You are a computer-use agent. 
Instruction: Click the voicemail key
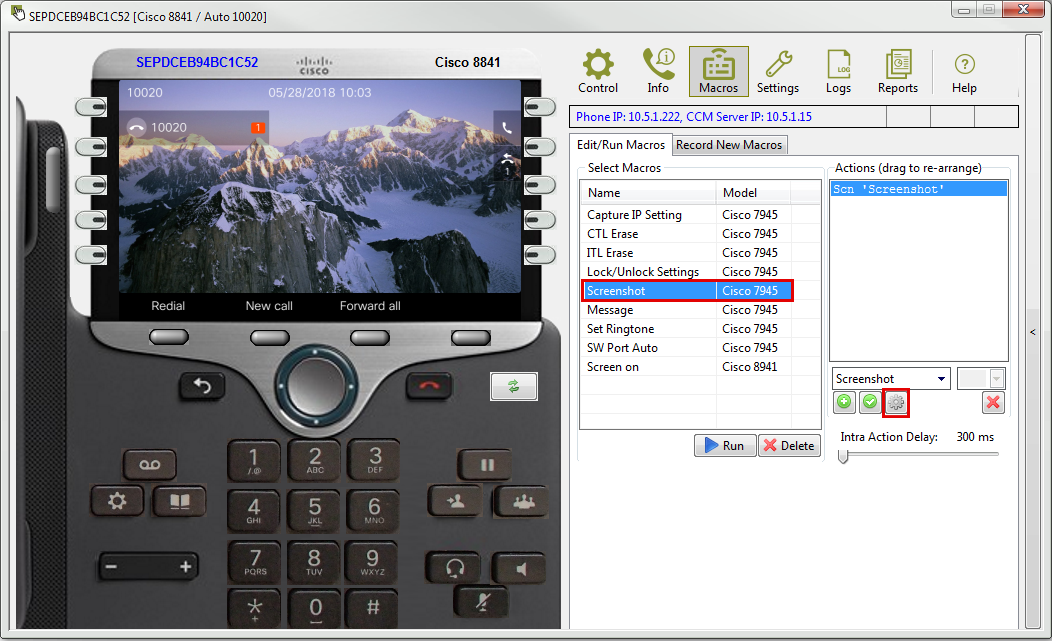pos(150,464)
